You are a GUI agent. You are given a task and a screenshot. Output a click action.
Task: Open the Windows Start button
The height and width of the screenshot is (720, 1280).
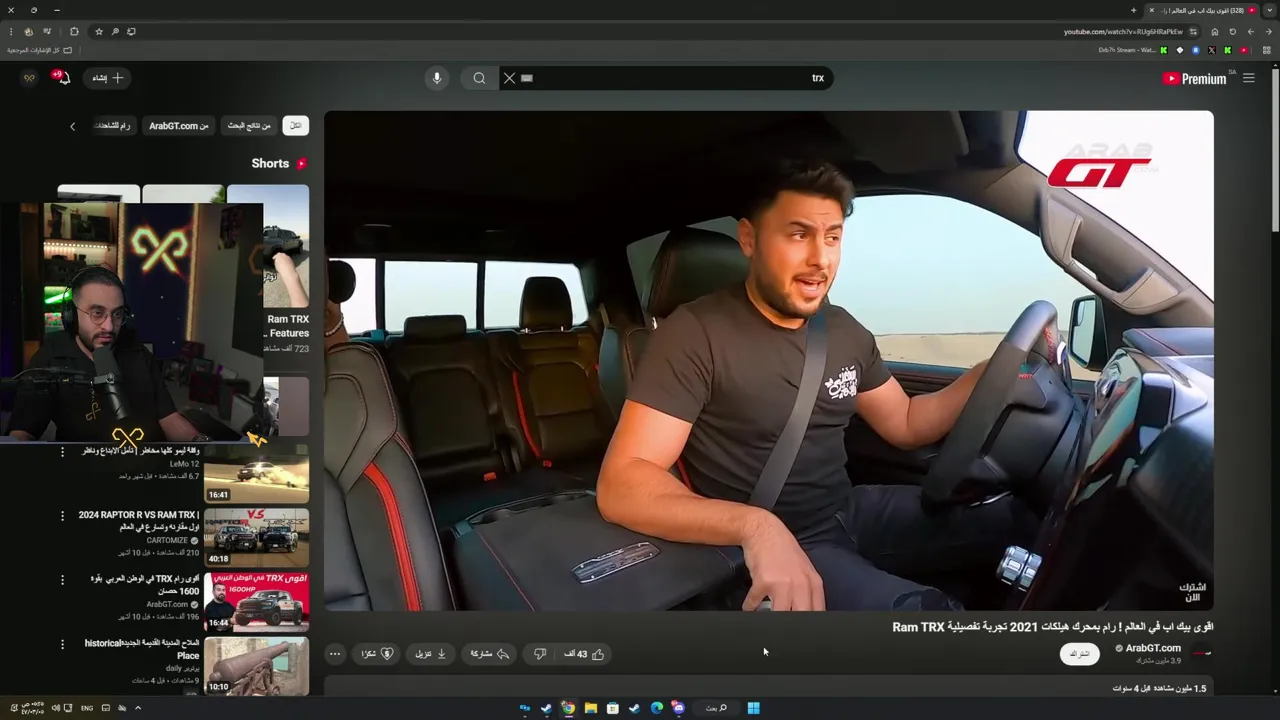tap(753, 708)
